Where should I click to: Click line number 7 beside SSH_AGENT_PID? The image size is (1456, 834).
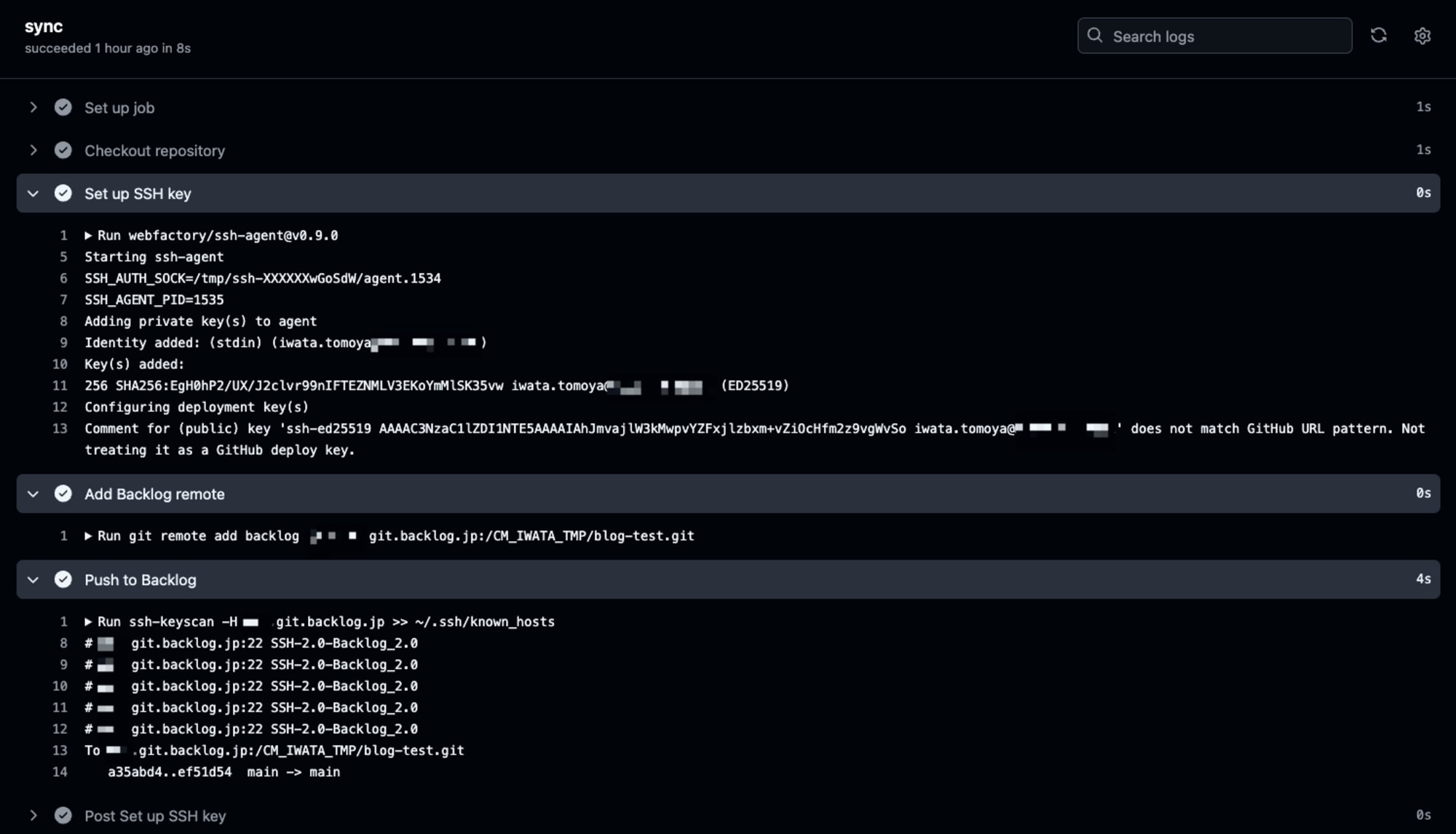pyautogui.click(x=63, y=300)
